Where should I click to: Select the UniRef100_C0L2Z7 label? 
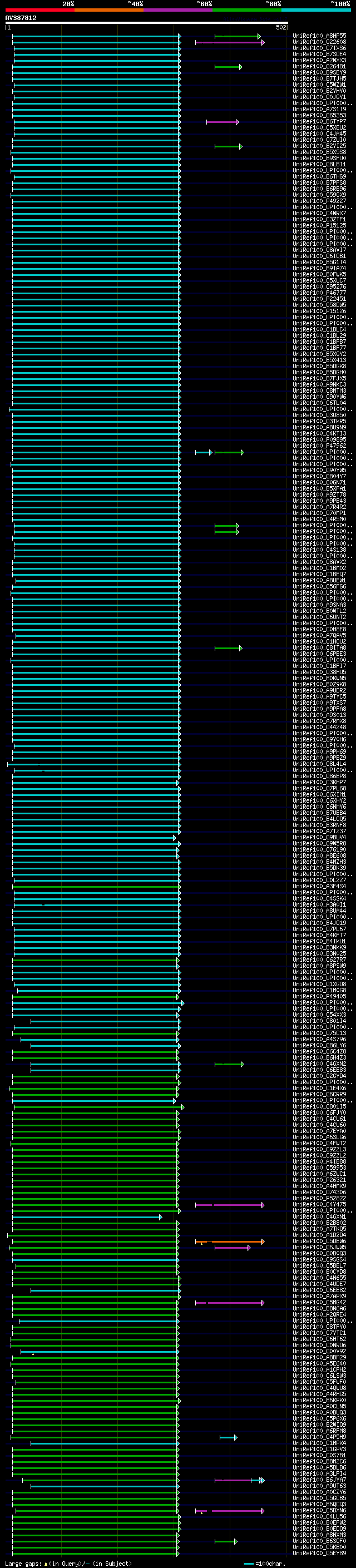coord(319,880)
